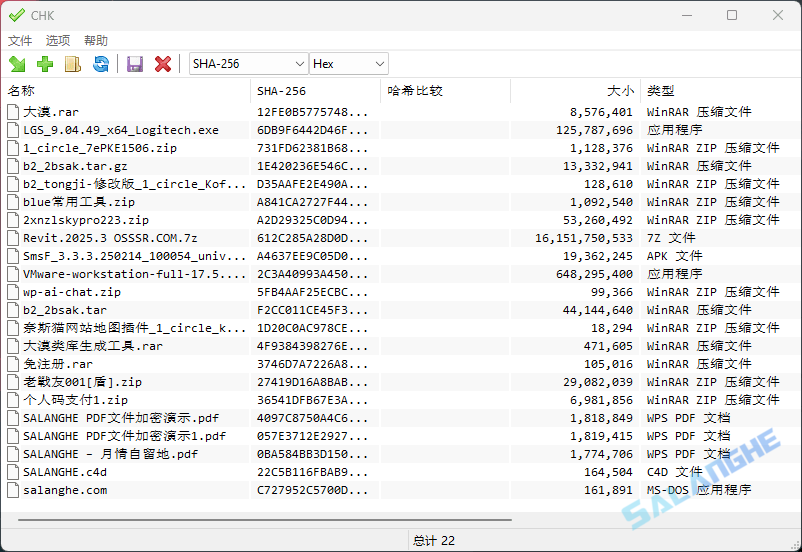Click file icon next to 免注册.rar
This screenshot has height=552, width=802.
[13, 364]
